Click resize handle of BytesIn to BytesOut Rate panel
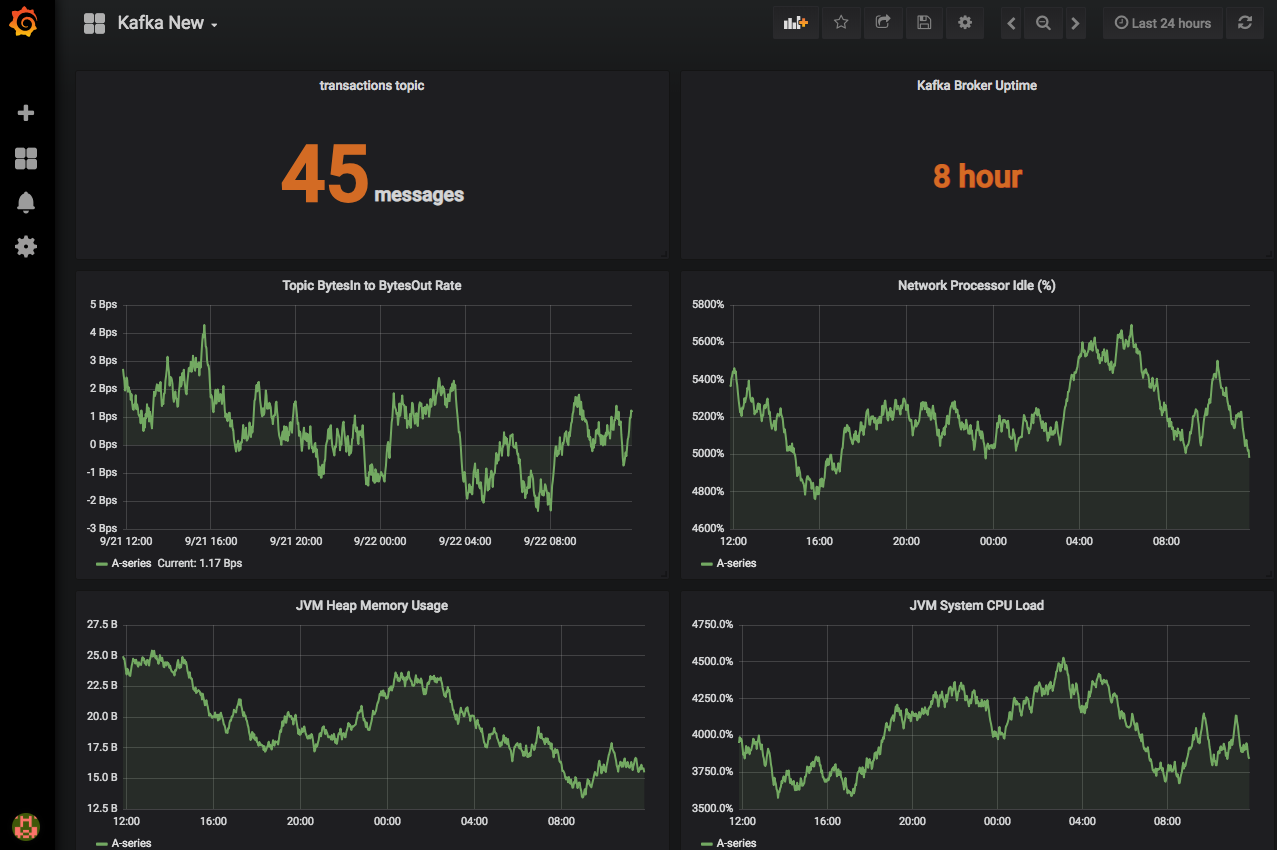Image resolution: width=1277 pixels, height=850 pixels. tap(663, 574)
